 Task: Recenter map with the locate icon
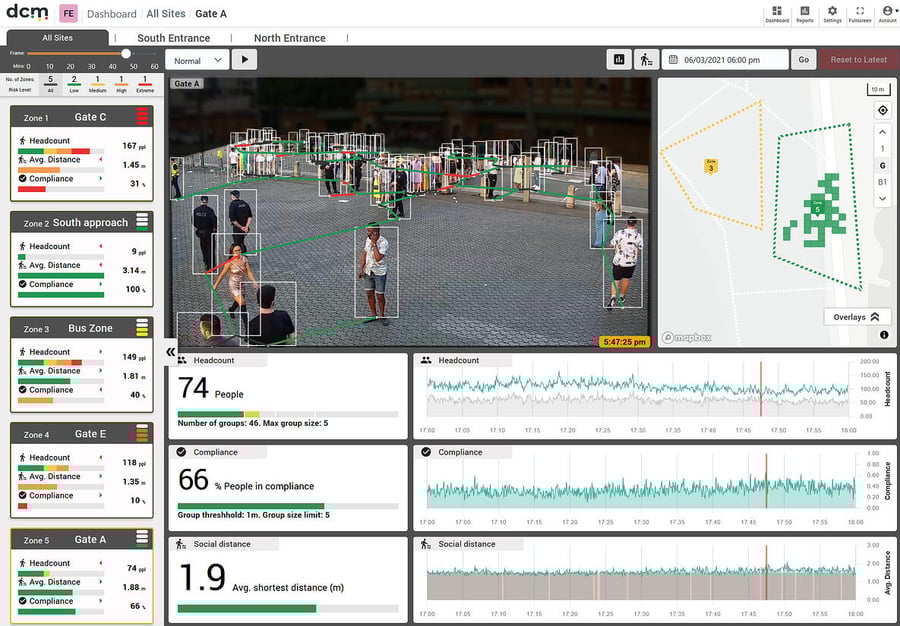pos(882,110)
